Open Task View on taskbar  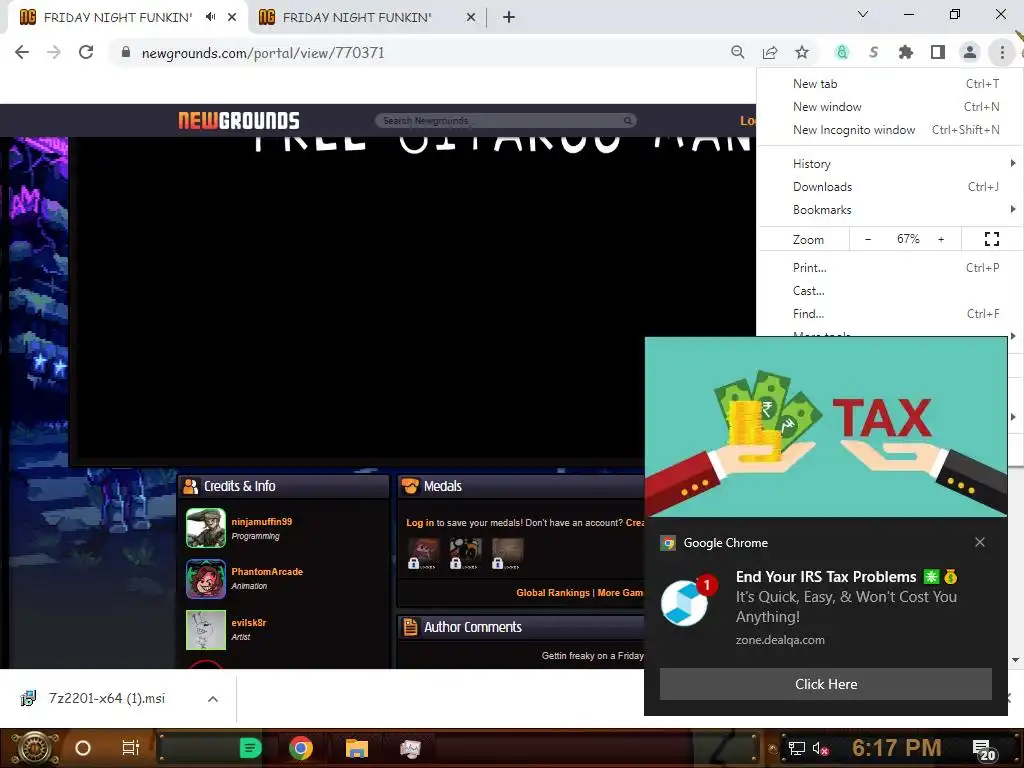pos(131,748)
